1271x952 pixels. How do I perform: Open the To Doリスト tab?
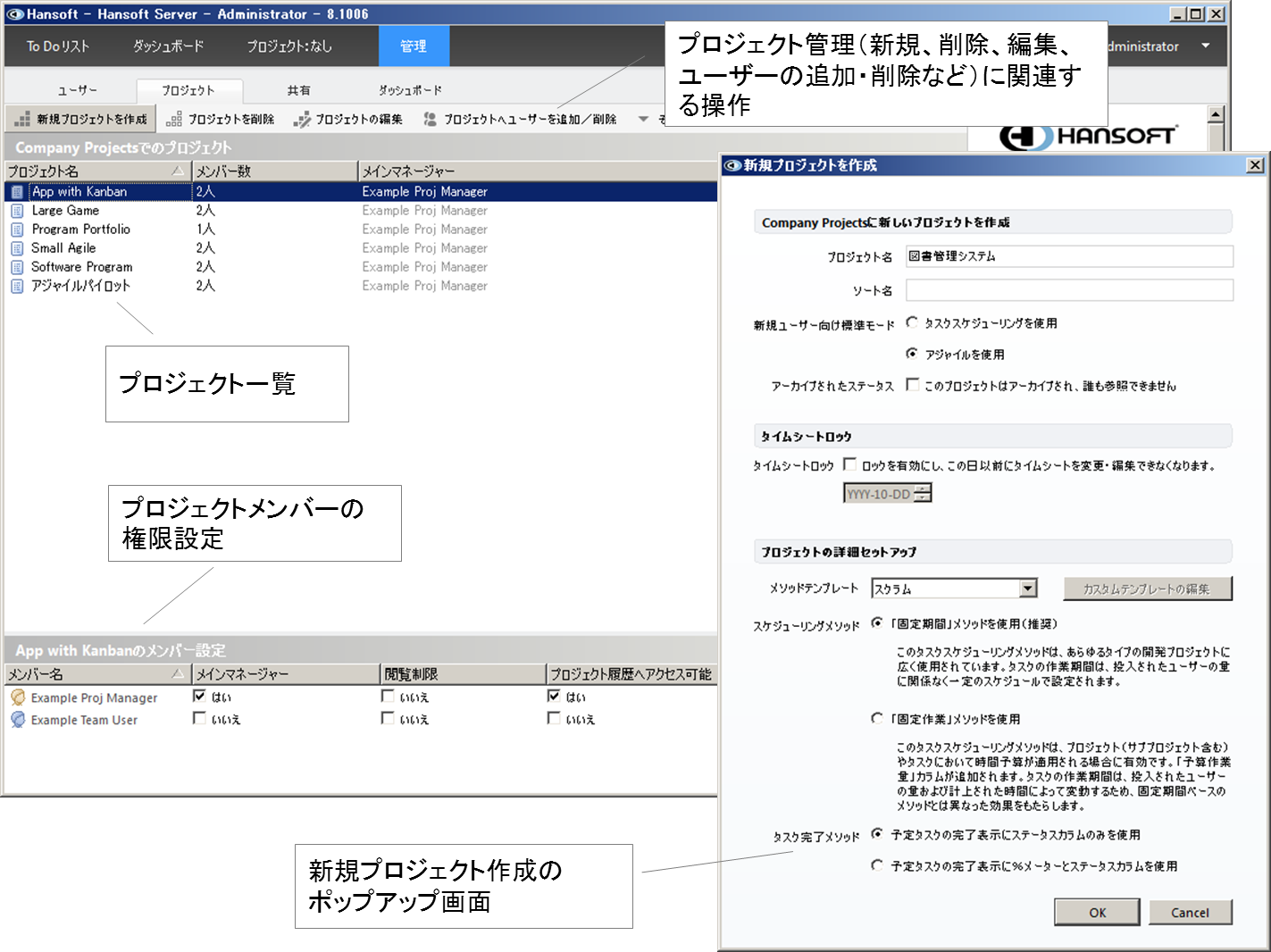pyautogui.click(x=58, y=46)
